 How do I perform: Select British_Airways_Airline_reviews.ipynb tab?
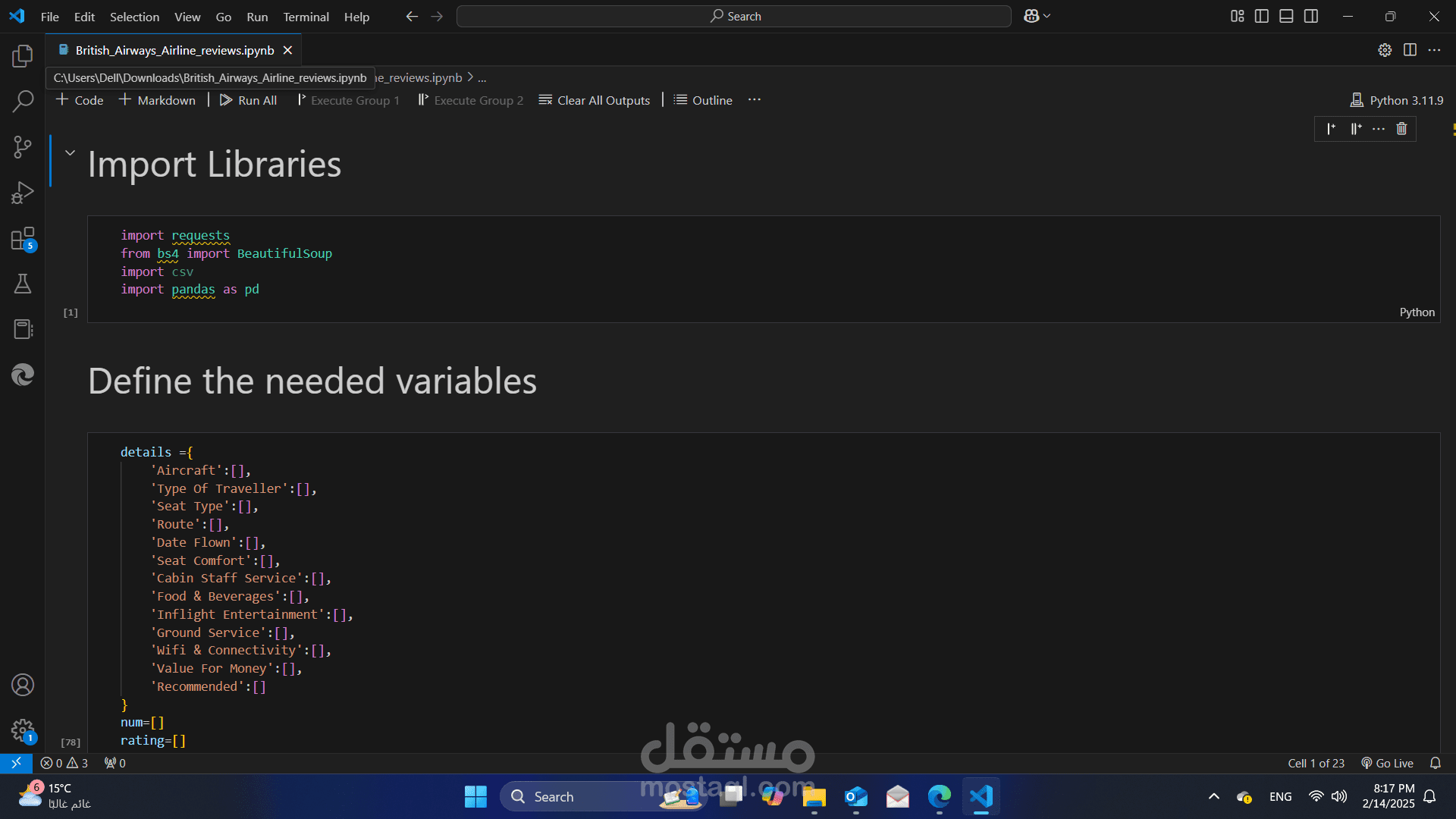(x=174, y=50)
